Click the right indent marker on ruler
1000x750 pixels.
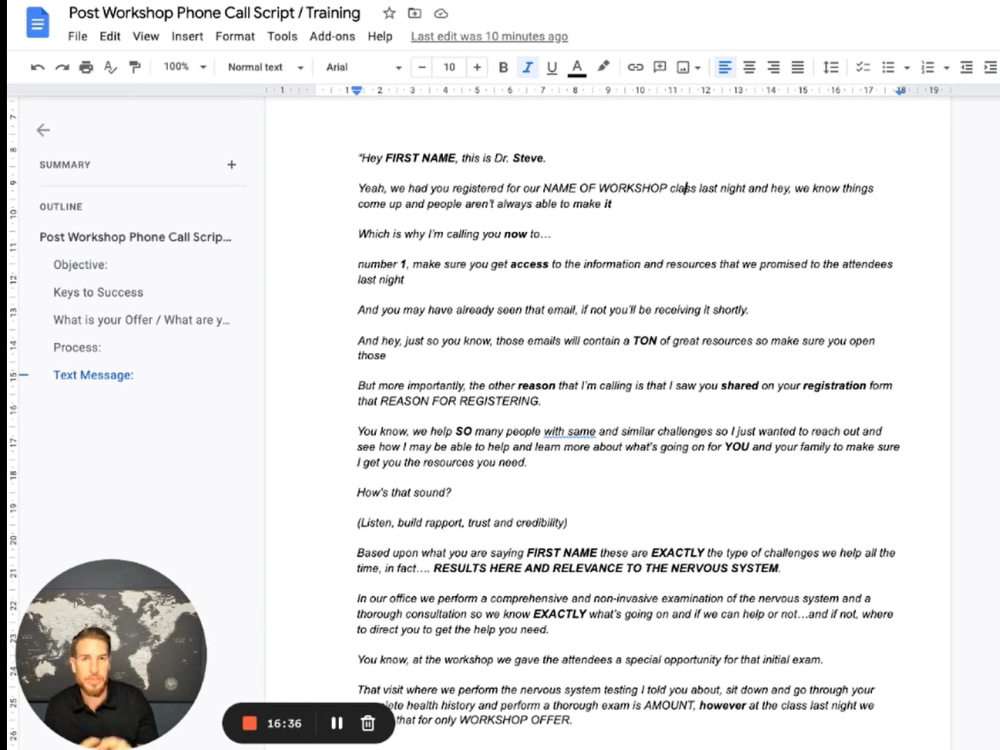901,91
